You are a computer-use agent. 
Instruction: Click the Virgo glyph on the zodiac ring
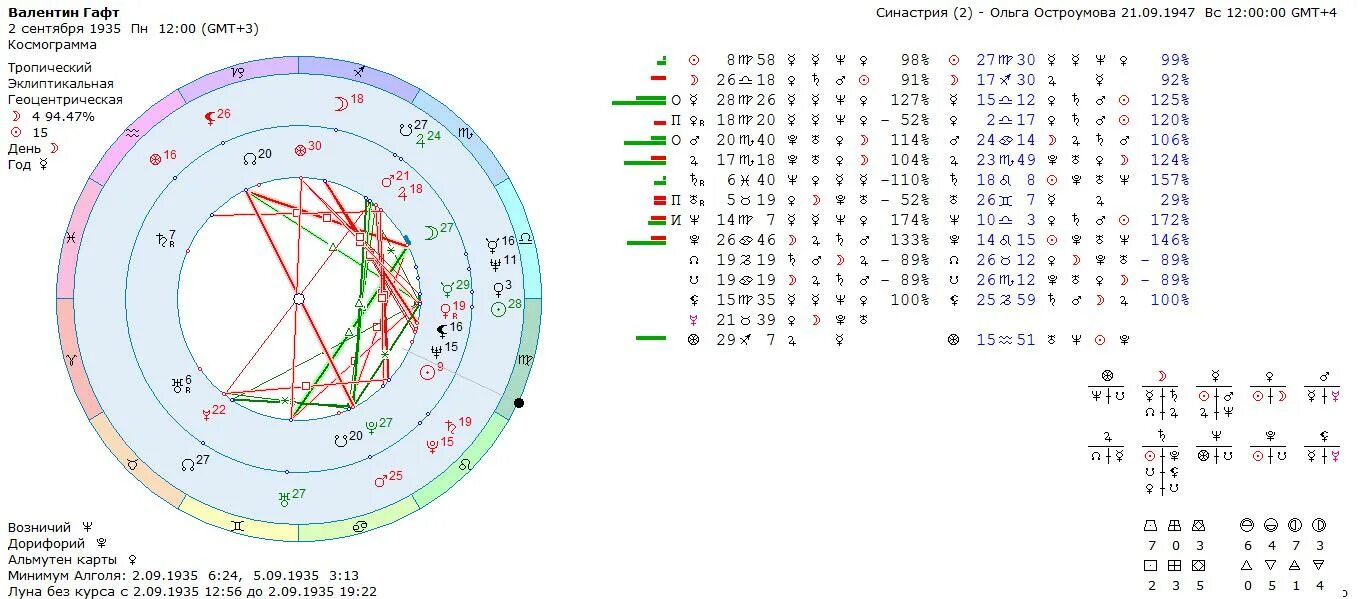point(526,359)
